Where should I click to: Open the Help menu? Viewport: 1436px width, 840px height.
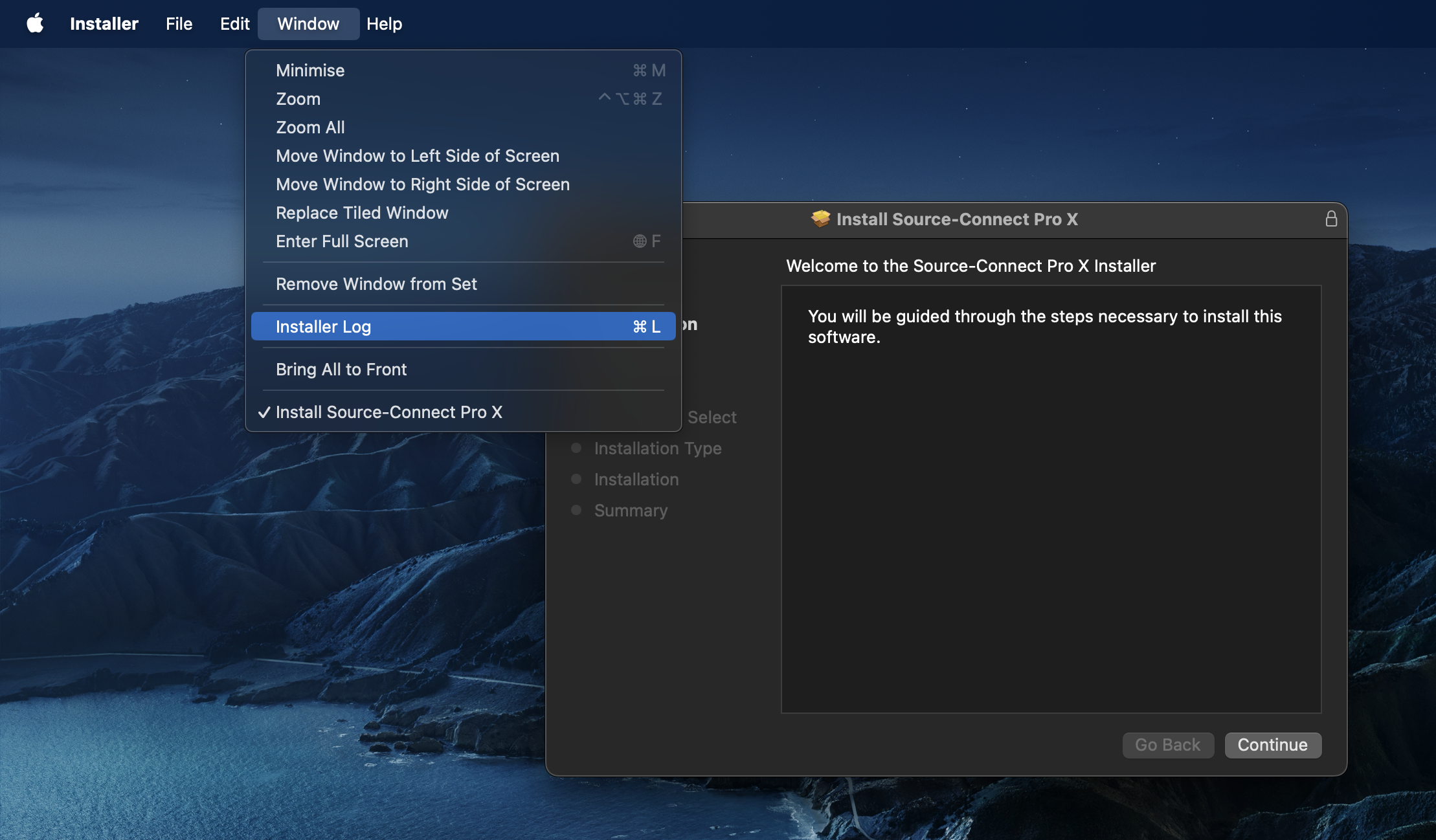point(384,24)
